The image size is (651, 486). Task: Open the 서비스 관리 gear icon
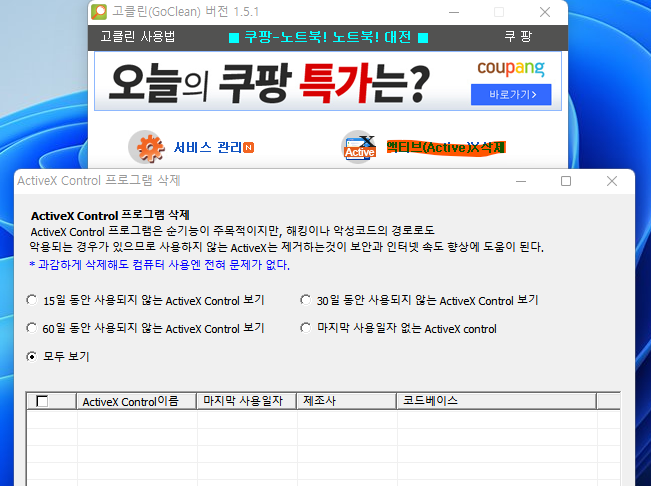tap(147, 147)
